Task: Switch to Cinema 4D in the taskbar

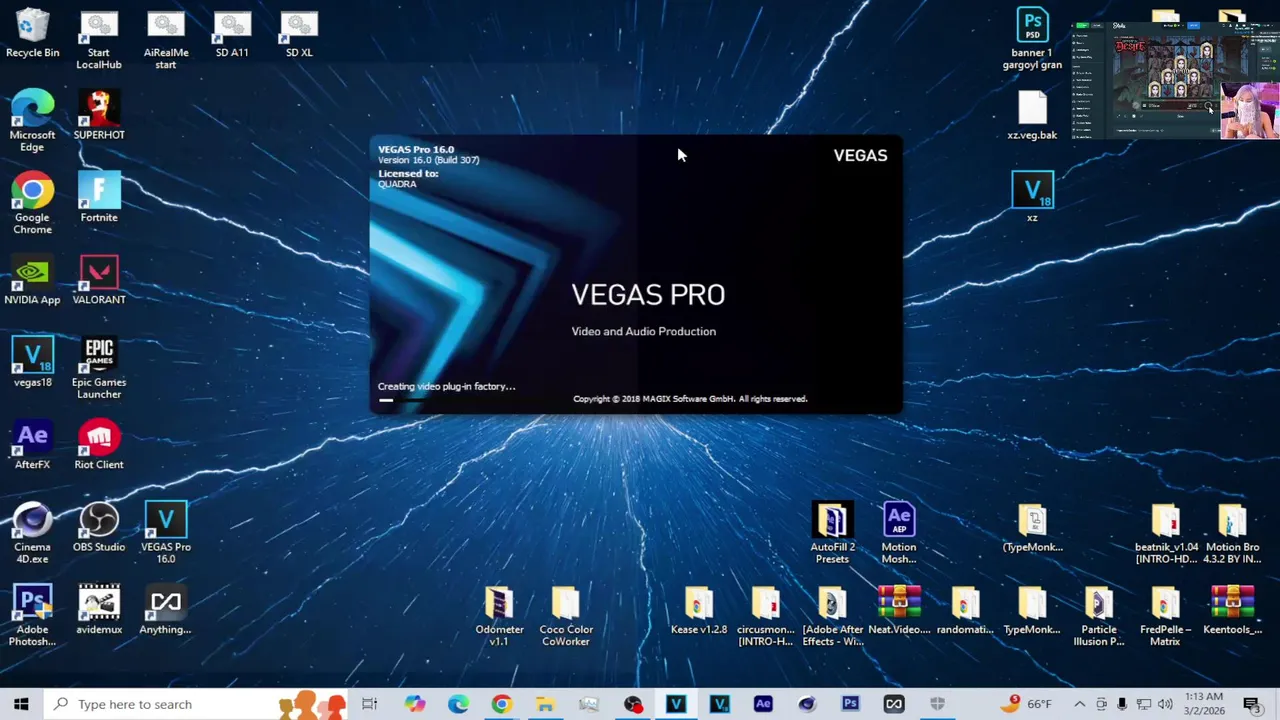Action: 807,704
